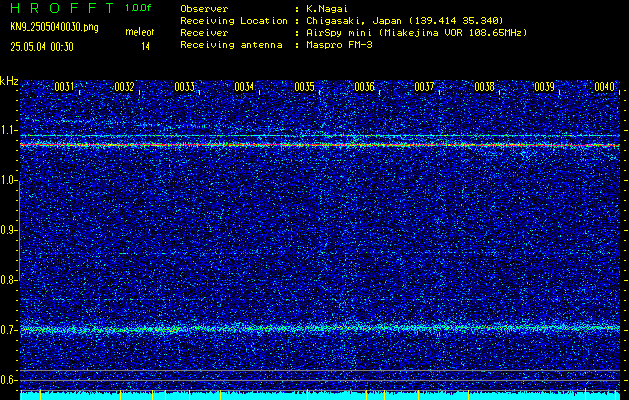
Task: Click the file name KN9_2505040030.png
Action: pyautogui.click(x=54, y=28)
